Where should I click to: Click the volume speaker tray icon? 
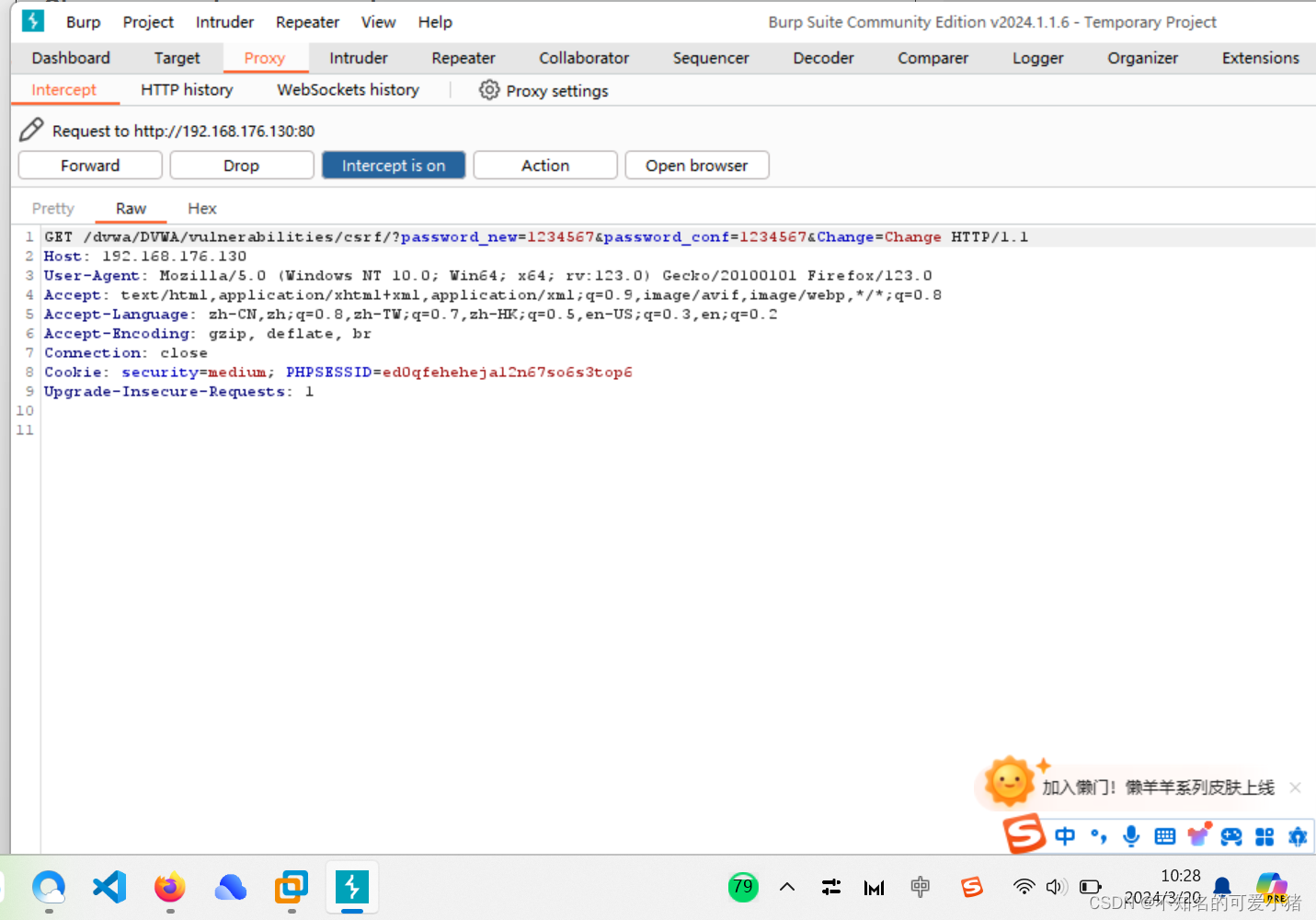[x=1056, y=887]
